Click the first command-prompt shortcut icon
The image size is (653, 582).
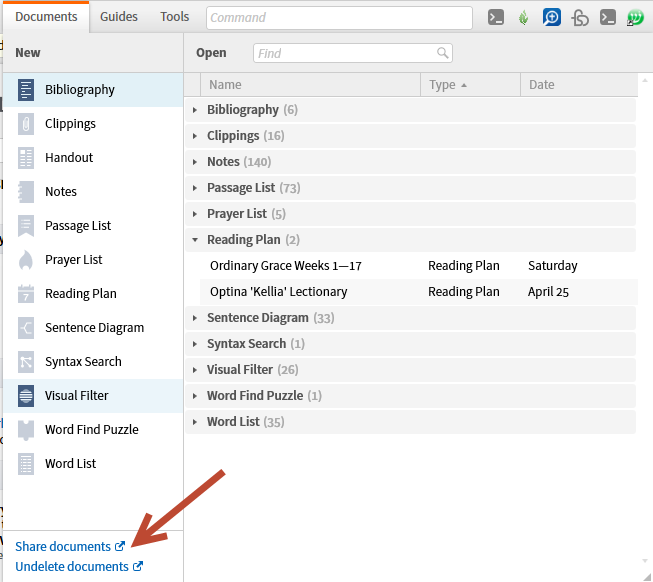[496, 17]
